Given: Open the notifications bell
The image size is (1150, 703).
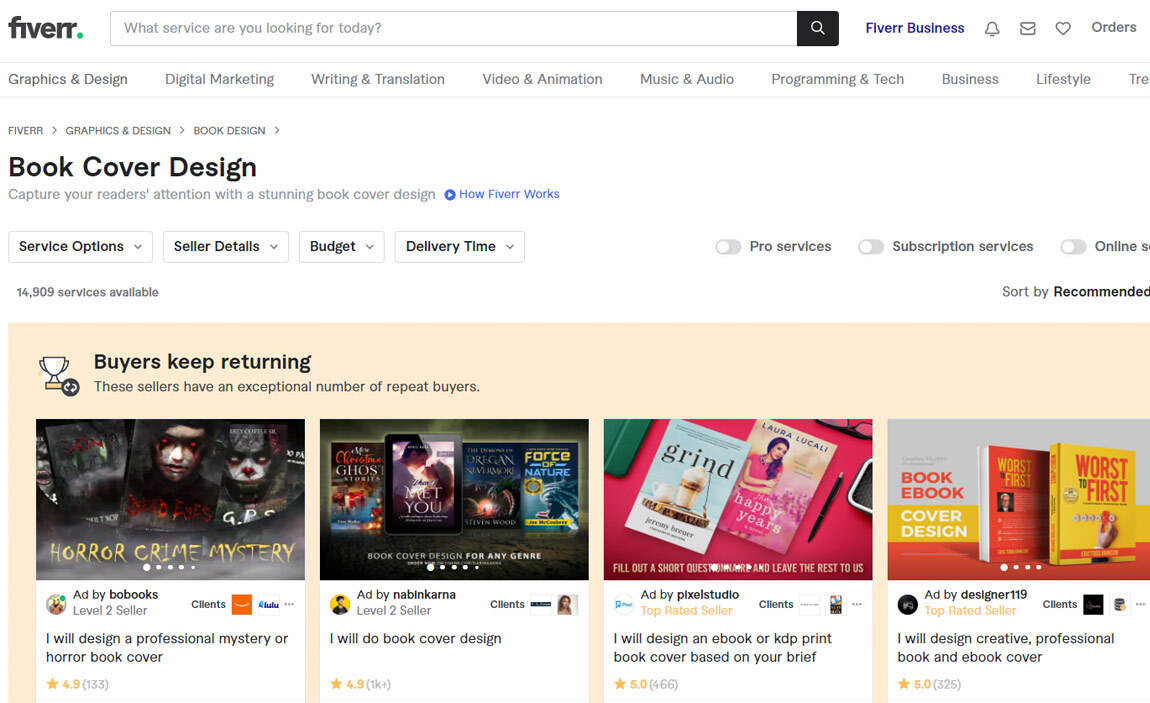Looking at the screenshot, I should [x=991, y=29].
